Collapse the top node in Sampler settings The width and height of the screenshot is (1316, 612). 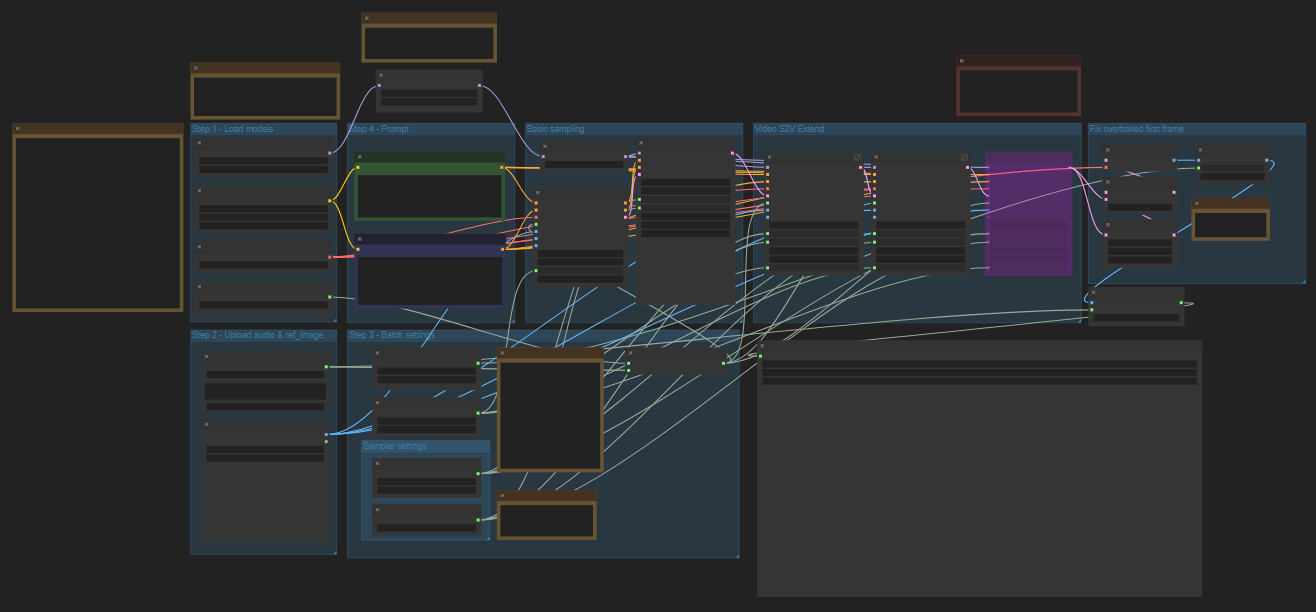tap(378, 463)
